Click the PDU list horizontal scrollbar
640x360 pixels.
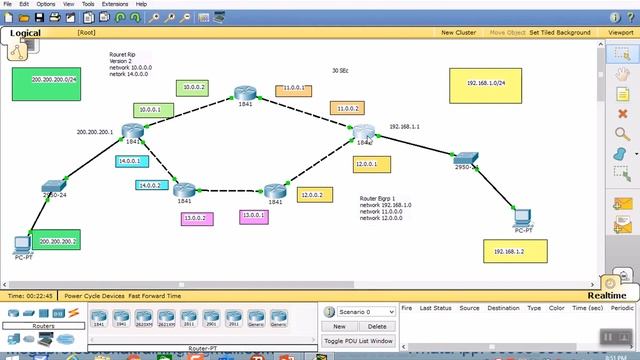pos(492,347)
